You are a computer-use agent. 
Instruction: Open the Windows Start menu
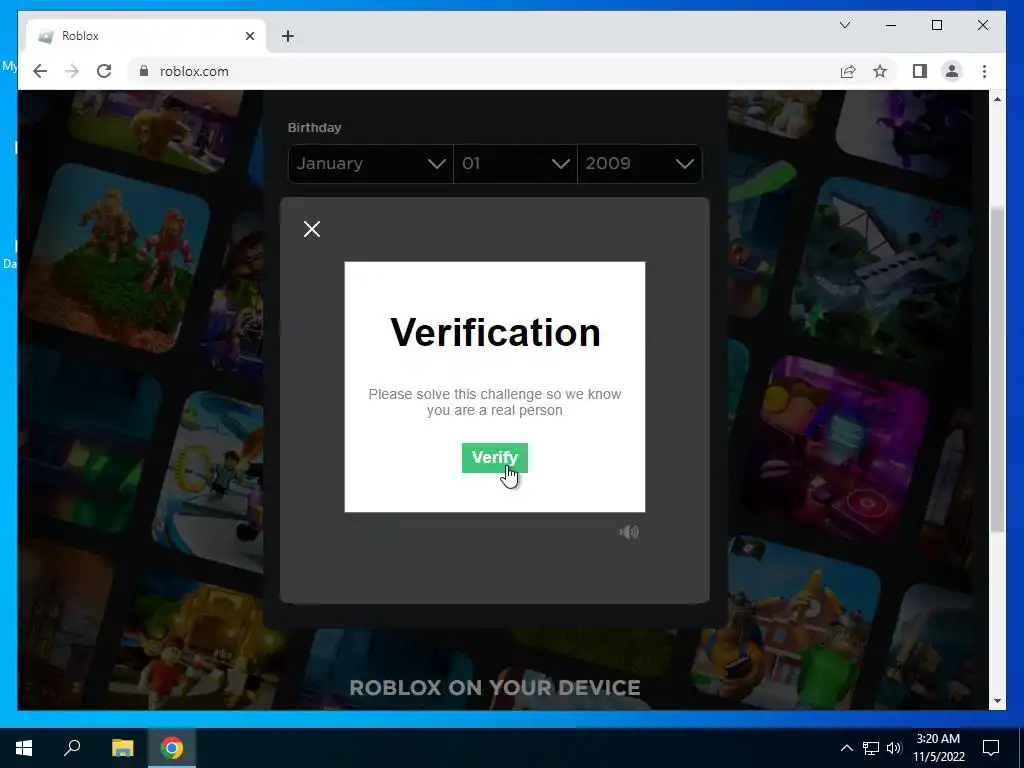pyautogui.click(x=24, y=748)
